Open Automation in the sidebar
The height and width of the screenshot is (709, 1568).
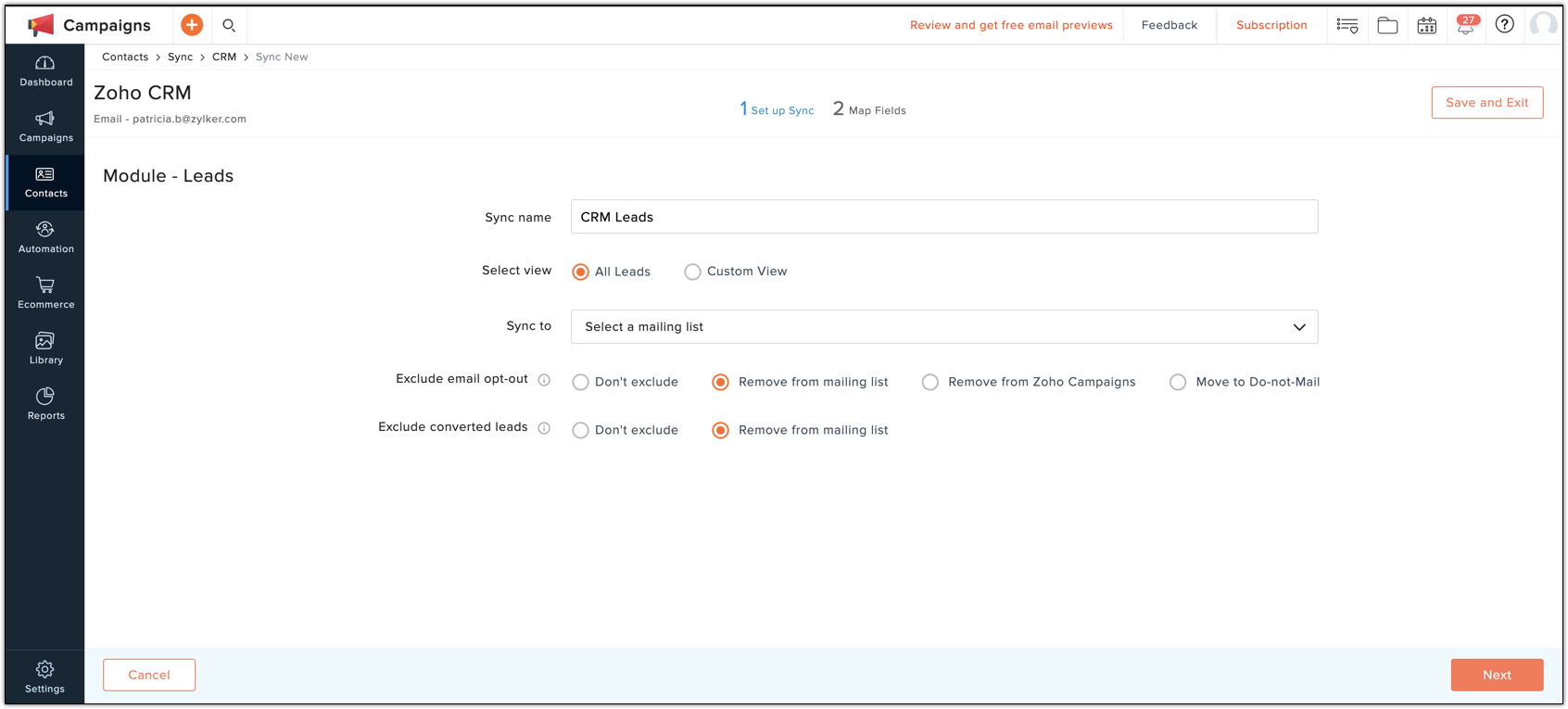45,238
